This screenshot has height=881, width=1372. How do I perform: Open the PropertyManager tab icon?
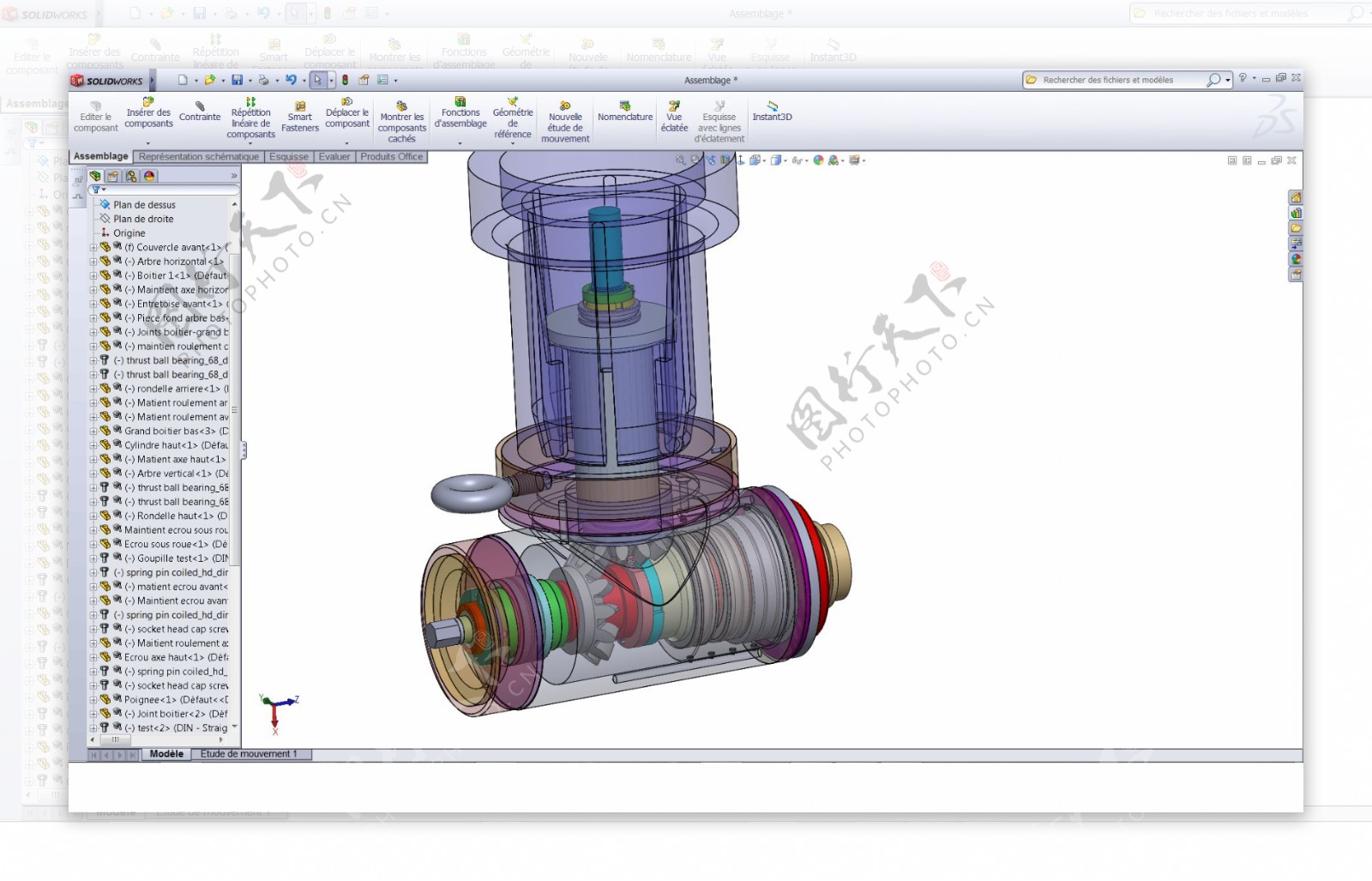(x=113, y=176)
